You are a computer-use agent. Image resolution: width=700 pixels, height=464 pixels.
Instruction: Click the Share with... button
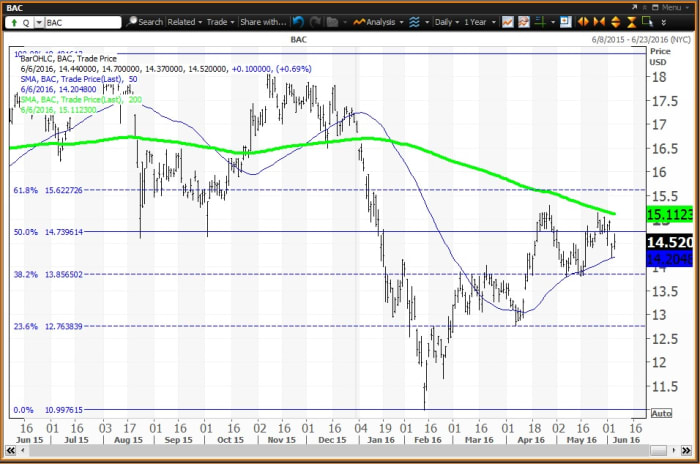264,21
